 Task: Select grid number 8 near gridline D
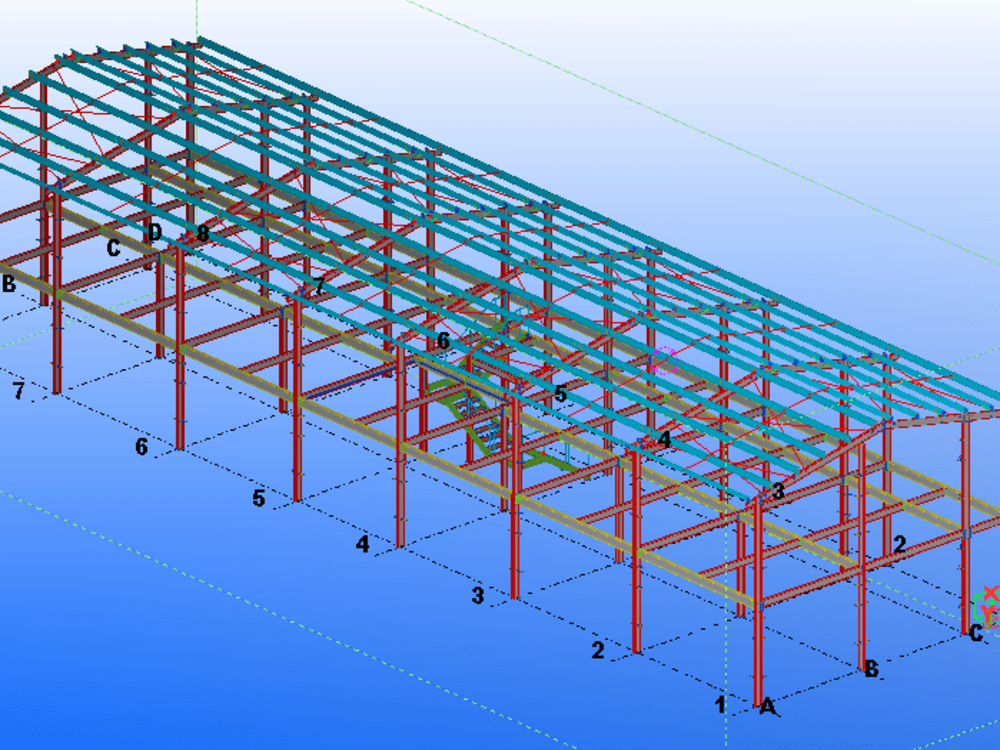coord(201,234)
